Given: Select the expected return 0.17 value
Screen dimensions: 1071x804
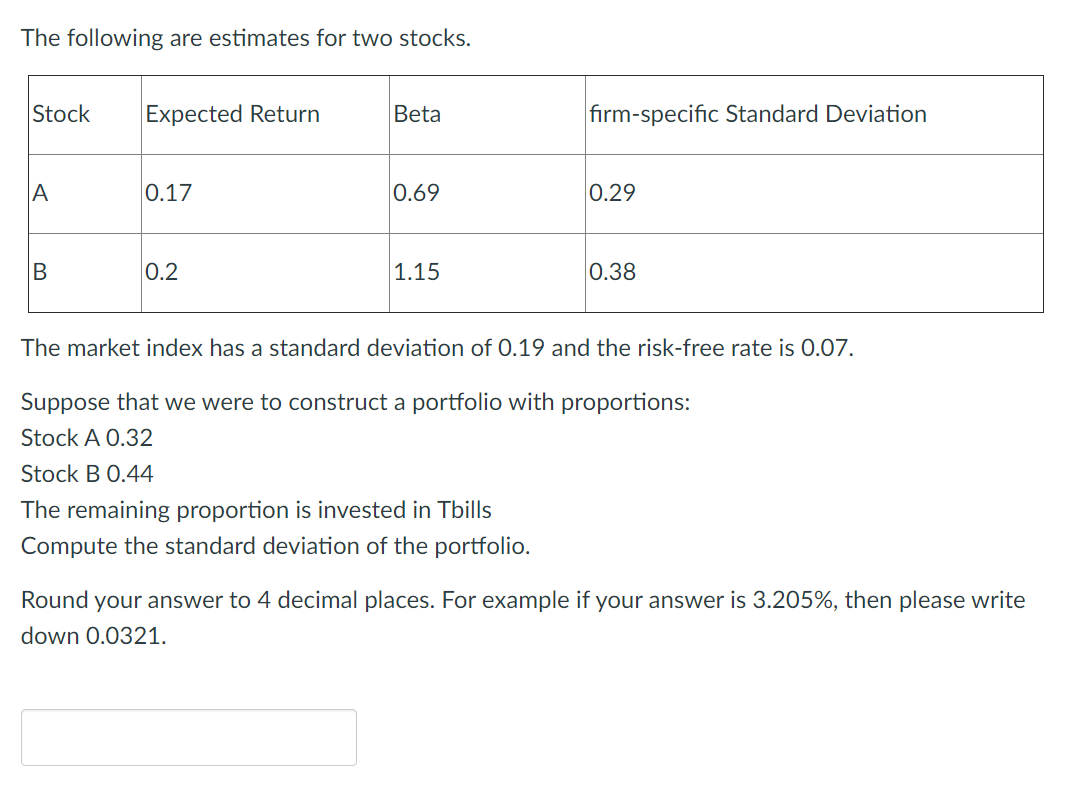Looking at the screenshot, I should click(168, 193).
